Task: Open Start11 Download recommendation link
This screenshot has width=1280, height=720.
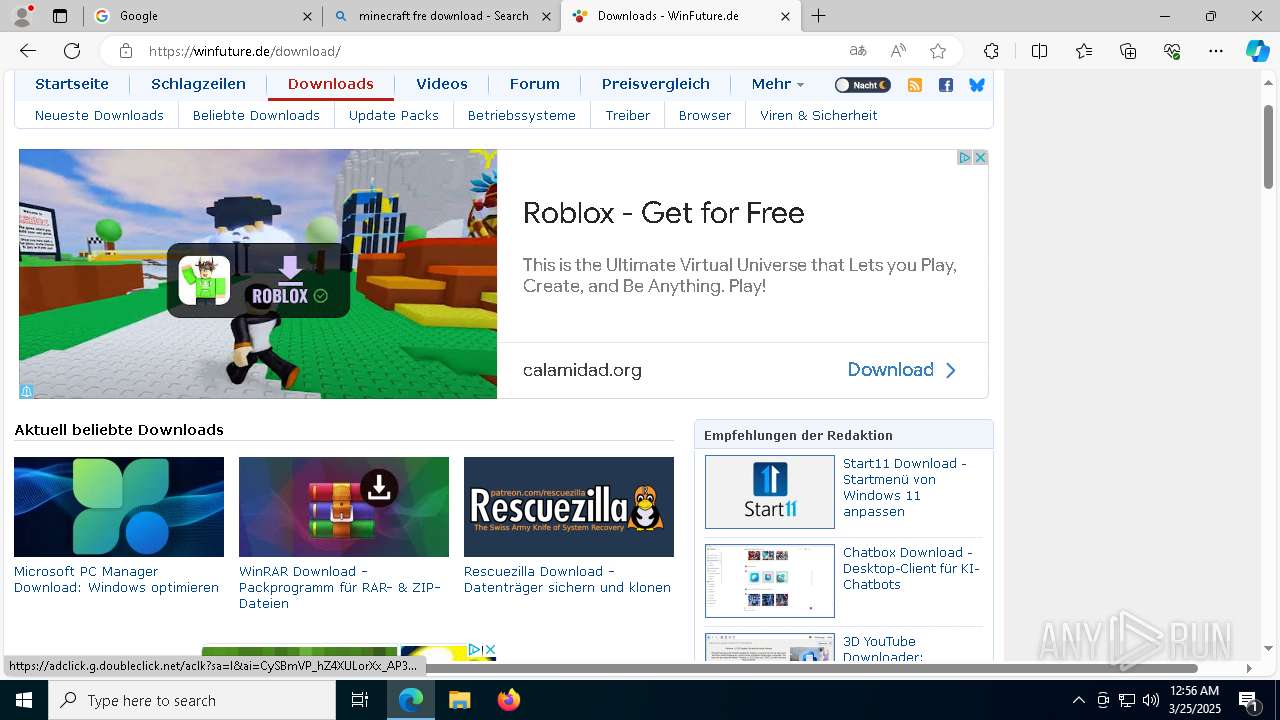Action: (905, 487)
